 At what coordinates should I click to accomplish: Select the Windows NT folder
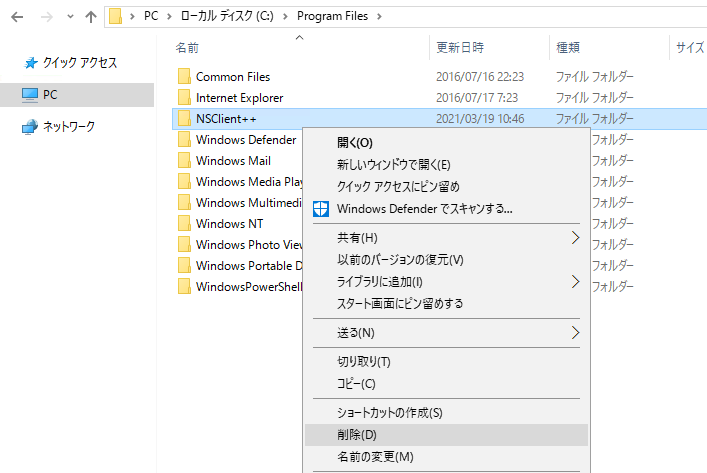[x=229, y=224]
